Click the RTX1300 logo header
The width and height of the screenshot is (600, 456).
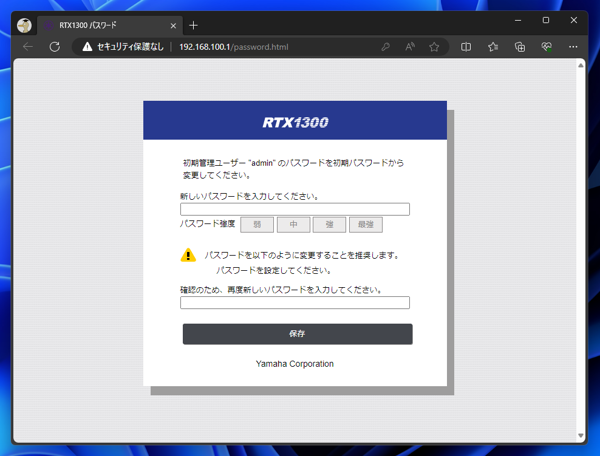(295, 122)
